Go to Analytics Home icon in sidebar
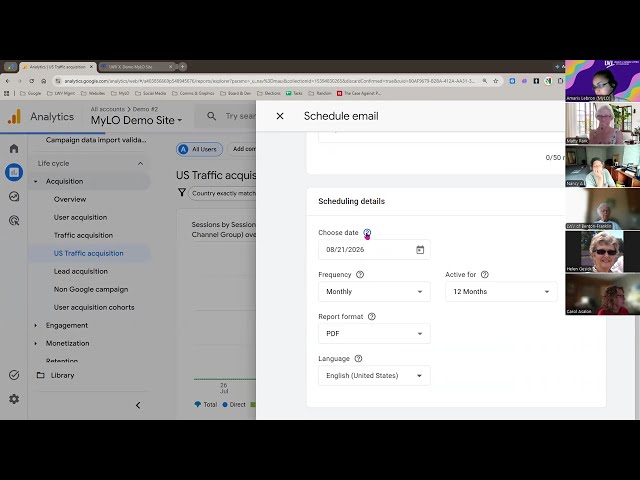The image size is (640, 480). [14, 148]
